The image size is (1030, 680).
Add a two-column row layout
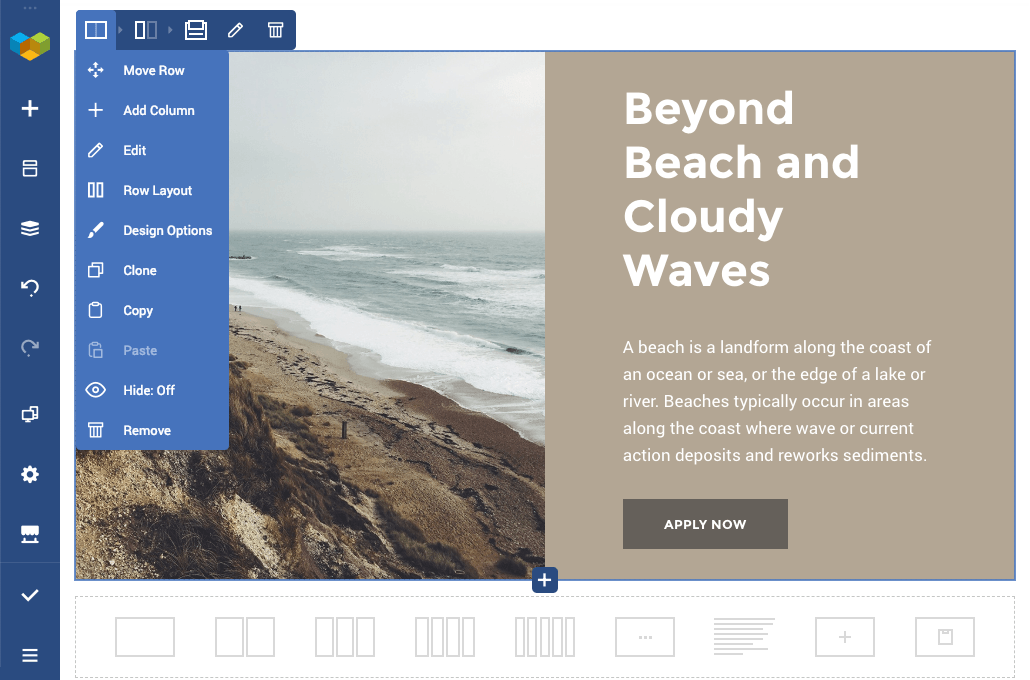click(244, 637)
